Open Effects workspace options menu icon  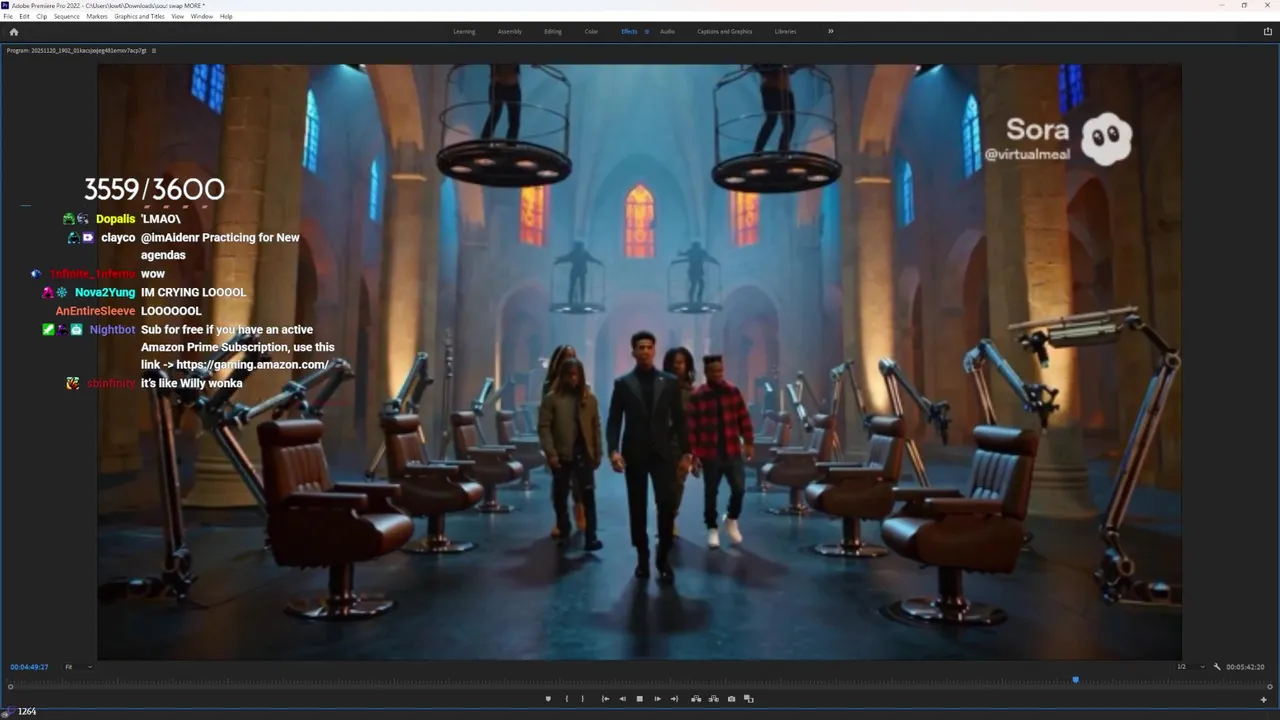(647, 31)
